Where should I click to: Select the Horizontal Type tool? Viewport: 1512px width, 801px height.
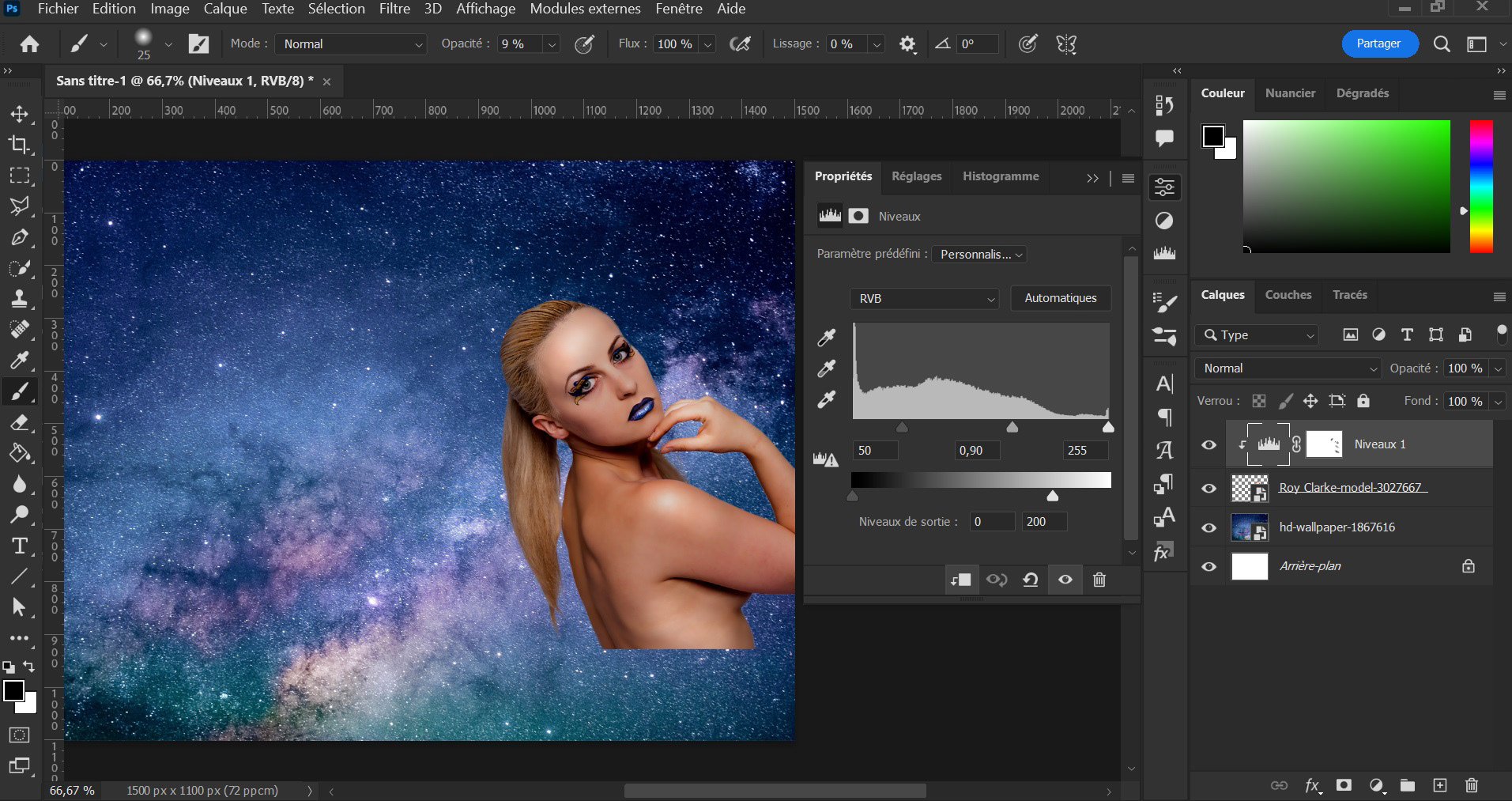pyautogui.click(x=20, y=546)
